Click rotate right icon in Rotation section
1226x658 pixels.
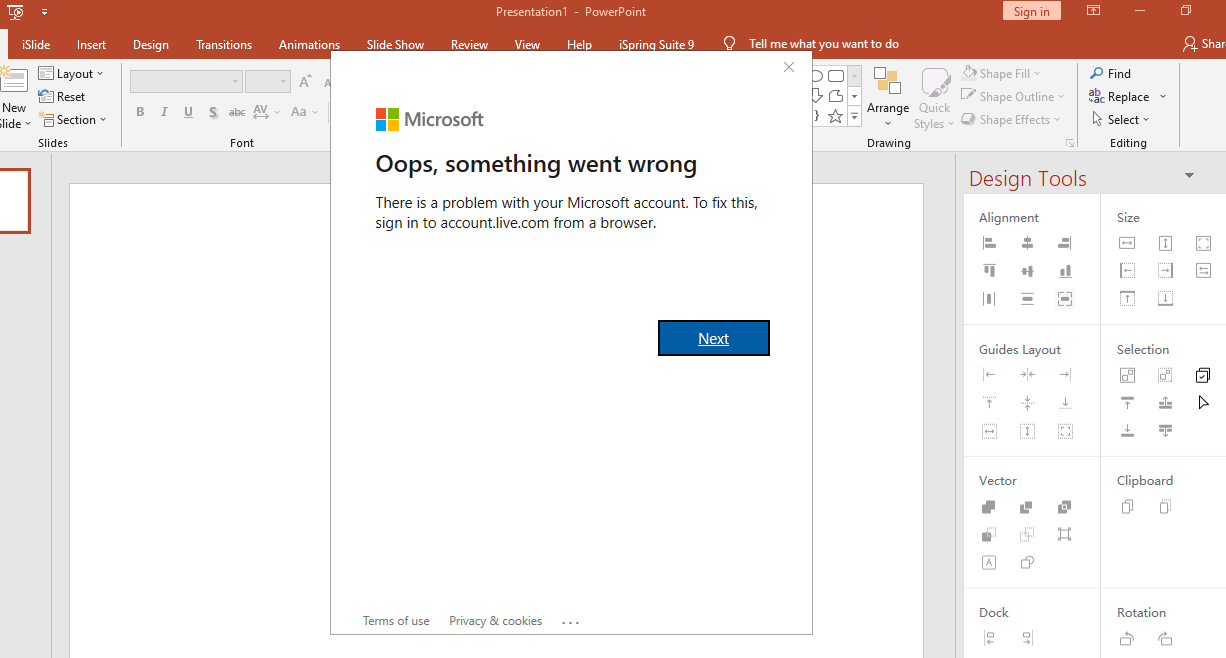[x=1165, y=639]
